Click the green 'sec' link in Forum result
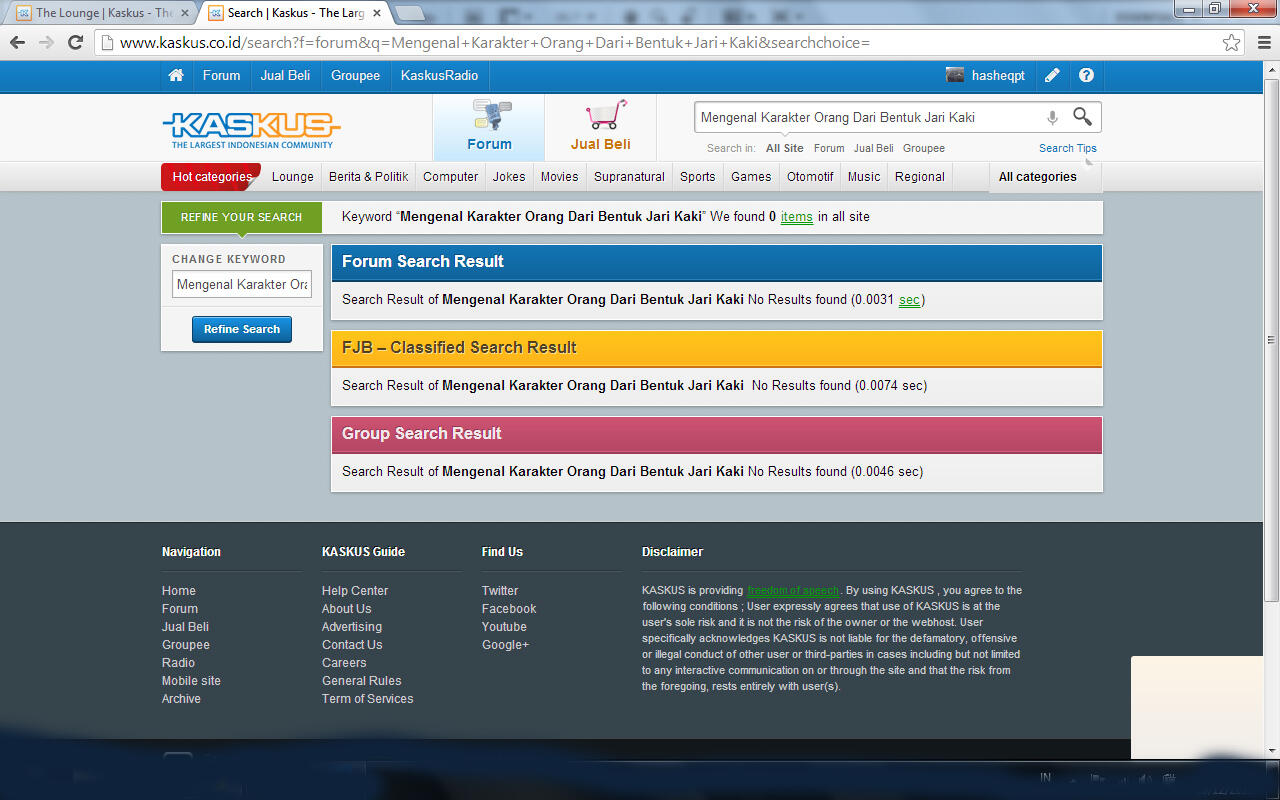This screenshot has width=1280, height=800. pos(909,300)
